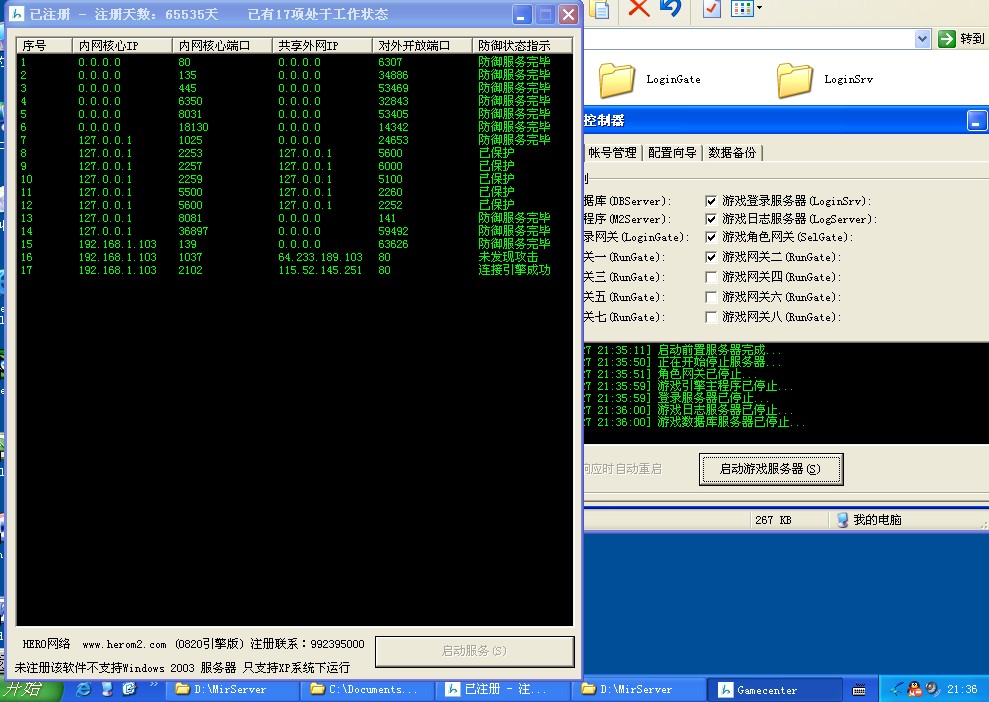Click the 启动游戏服务器 button
The height and width of the screenshot is (702, 989).
tap(770, 469)
